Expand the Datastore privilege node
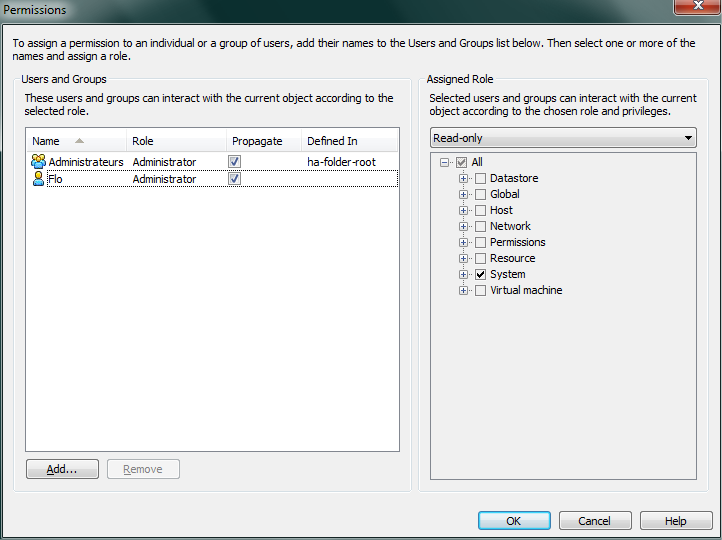The height and width of the screenshot is (540, 722). pyautogui.click(x=463, y=178)
